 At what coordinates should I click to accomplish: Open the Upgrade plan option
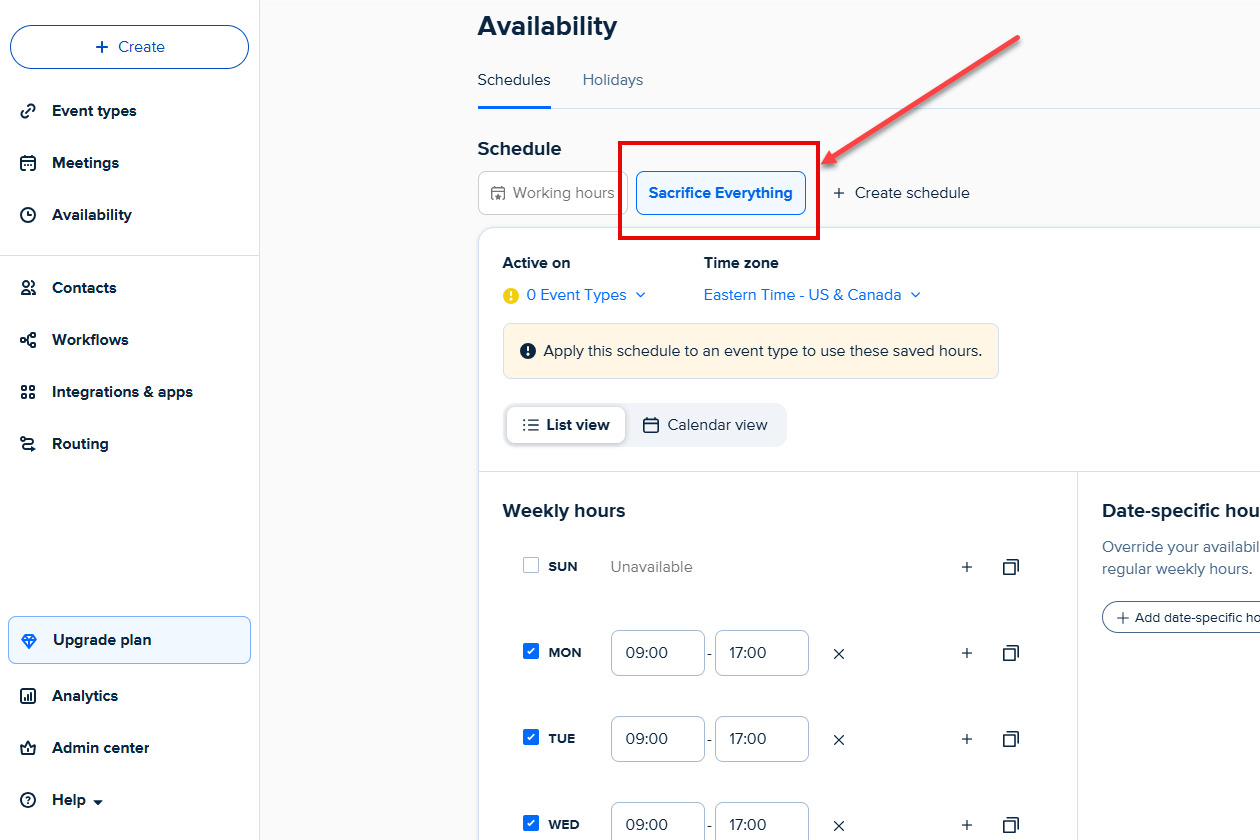[x=102, y=639]
